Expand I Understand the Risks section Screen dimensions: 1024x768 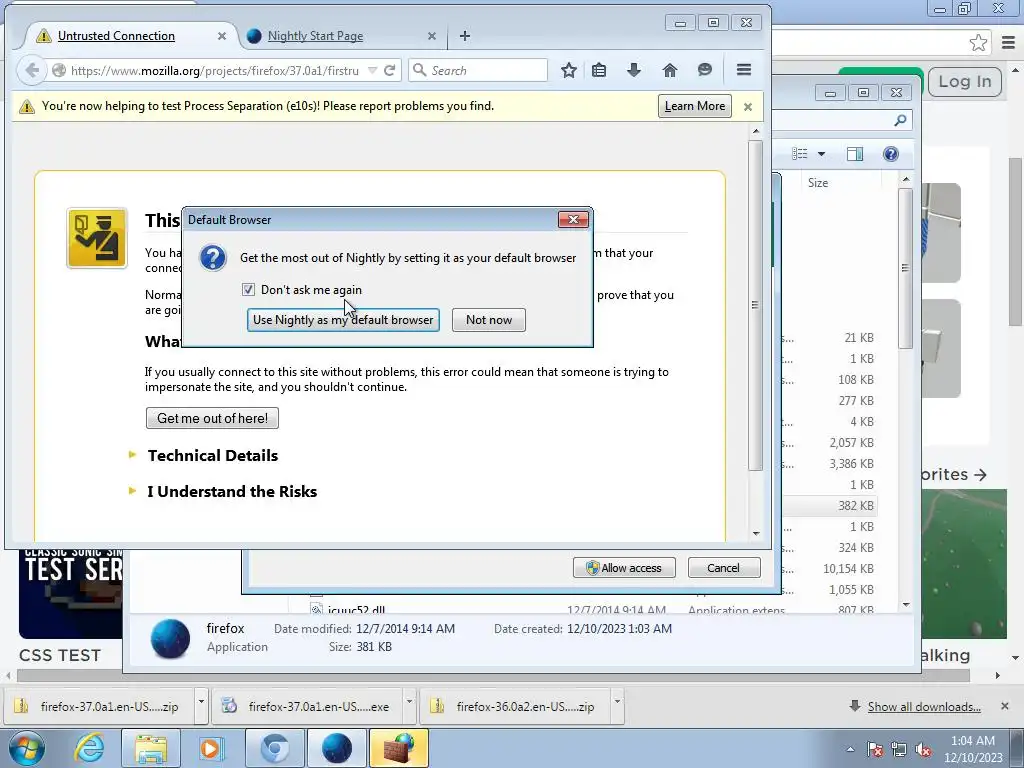pyautogui.click(x=232, y=491)
